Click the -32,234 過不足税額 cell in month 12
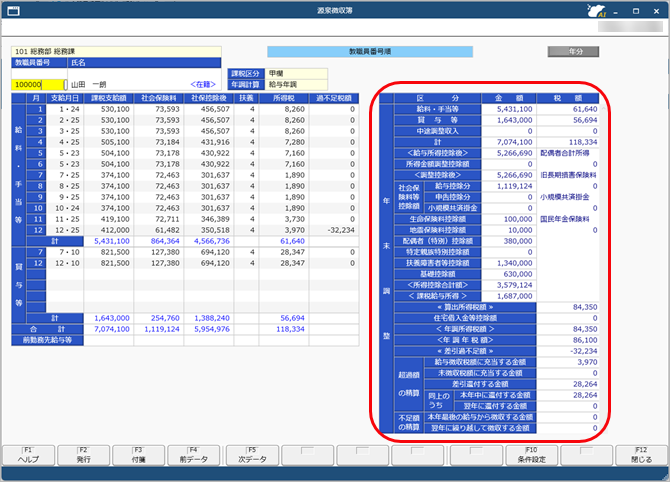 [334, 230]
